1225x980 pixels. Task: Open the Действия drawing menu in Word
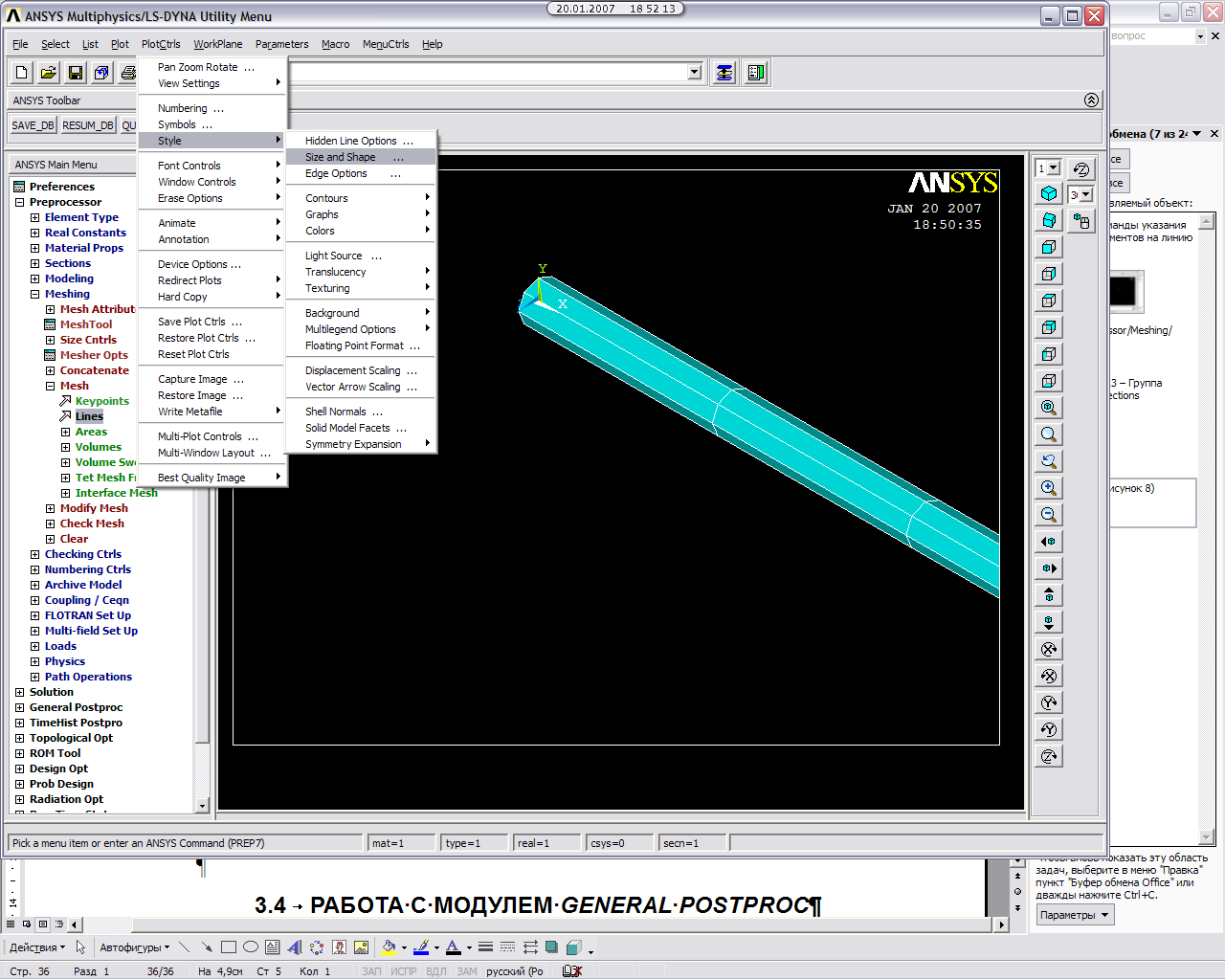pyautogui.click(x=37, y=947)
